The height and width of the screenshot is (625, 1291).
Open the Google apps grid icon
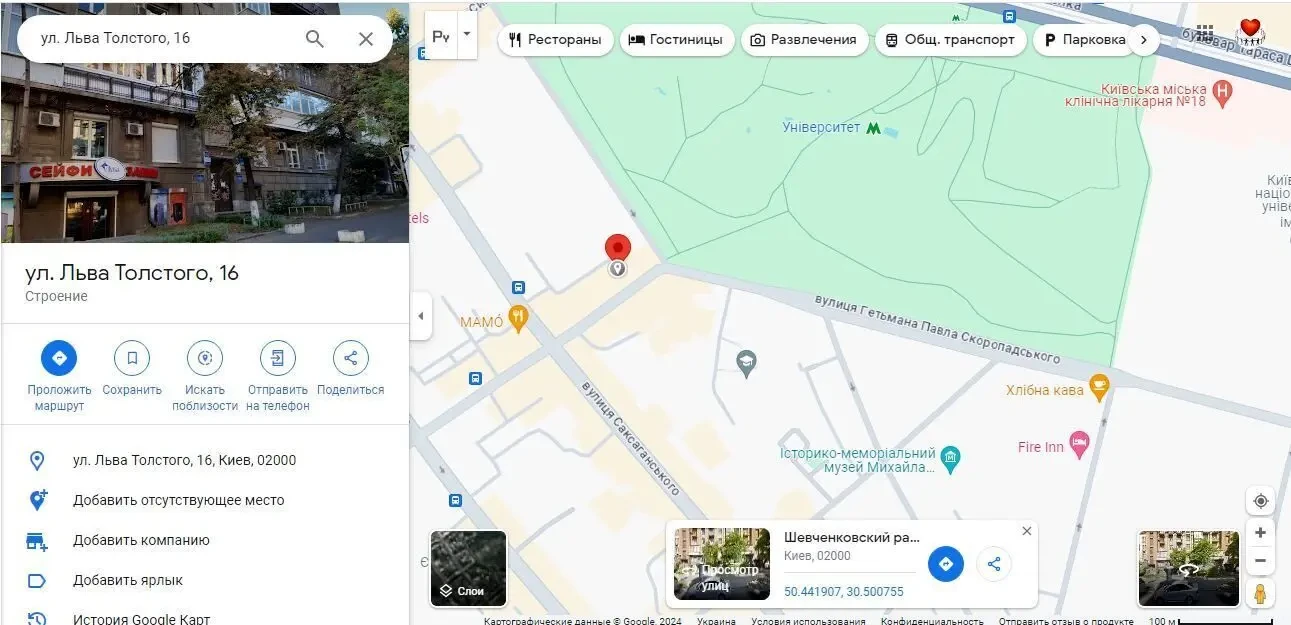click(x=1205, y=33)
